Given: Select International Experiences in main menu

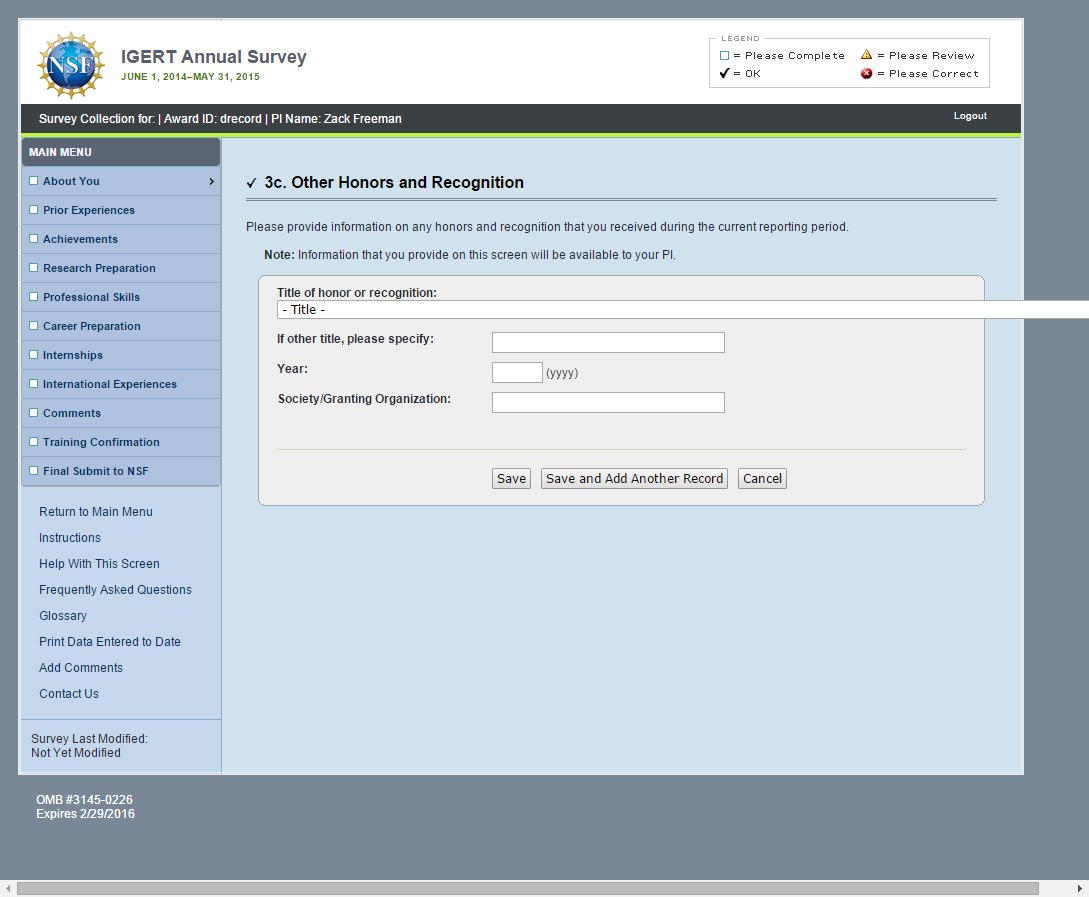Looking at the screenshot, I should click(x=110, y=384).
